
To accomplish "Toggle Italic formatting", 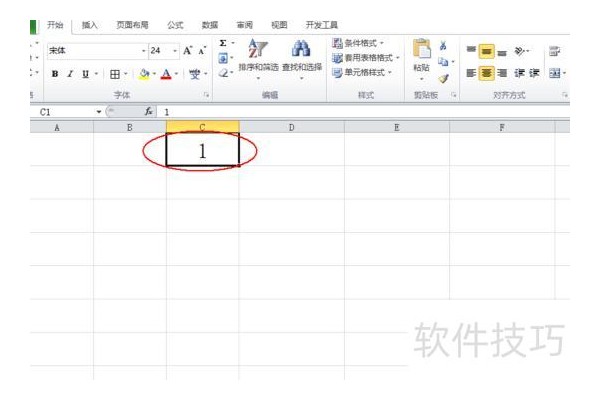I will tap(70, 74).
